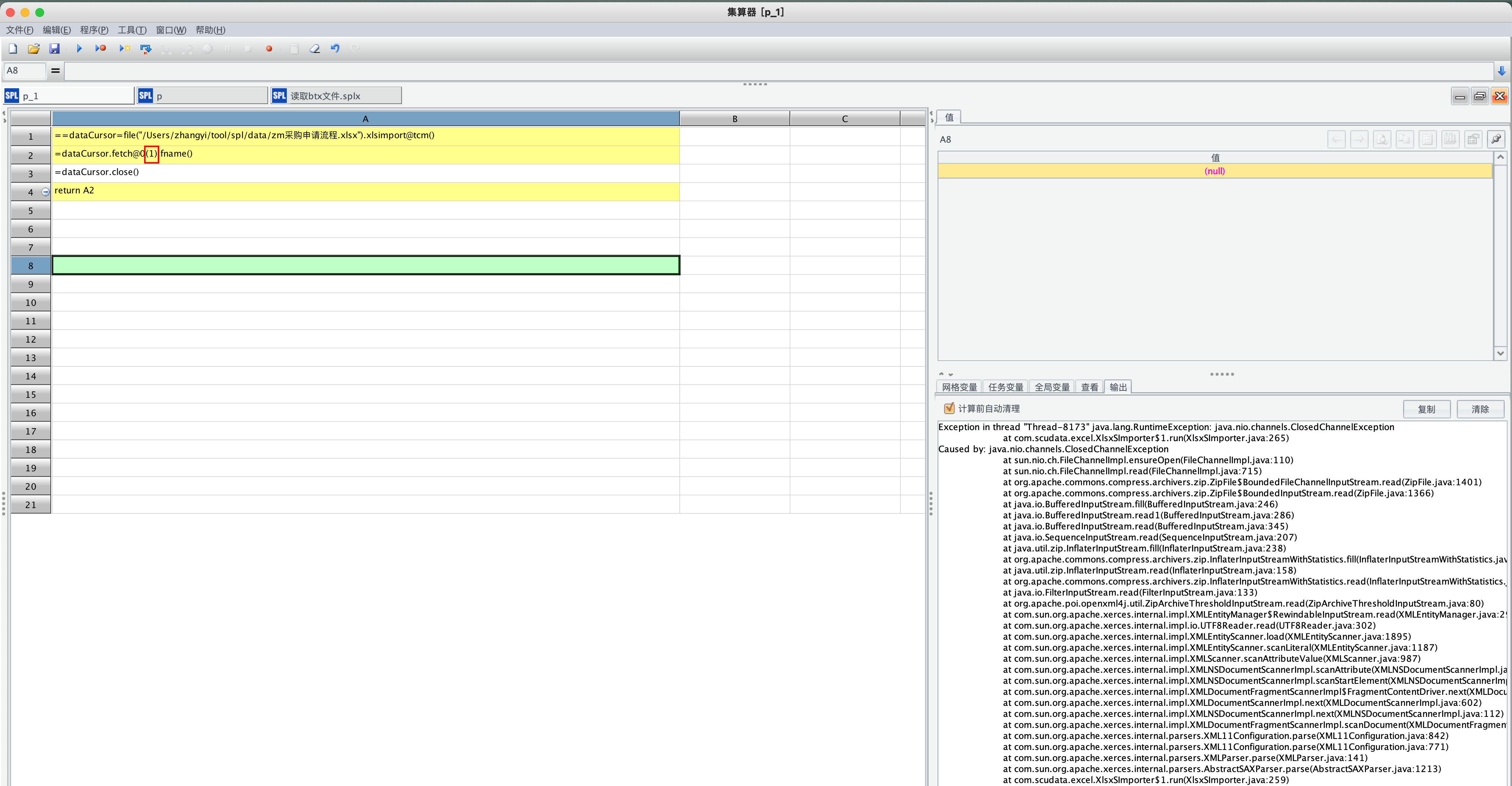Run the script with play icon
Screen dimensions: 1512x786
click(x=79, y=49)
